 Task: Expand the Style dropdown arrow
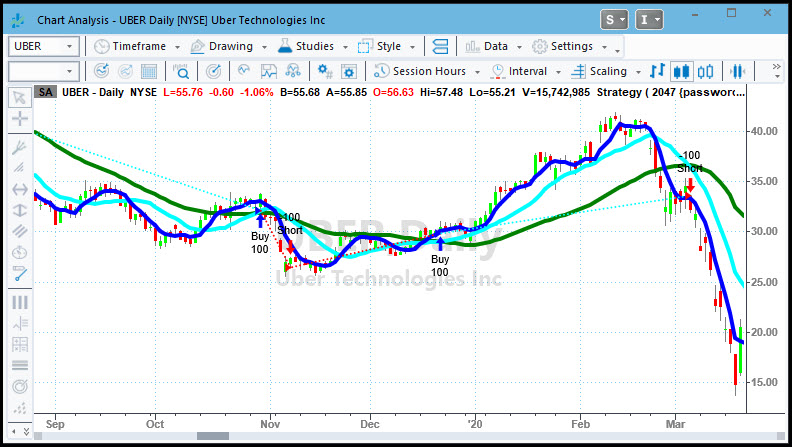413,47
